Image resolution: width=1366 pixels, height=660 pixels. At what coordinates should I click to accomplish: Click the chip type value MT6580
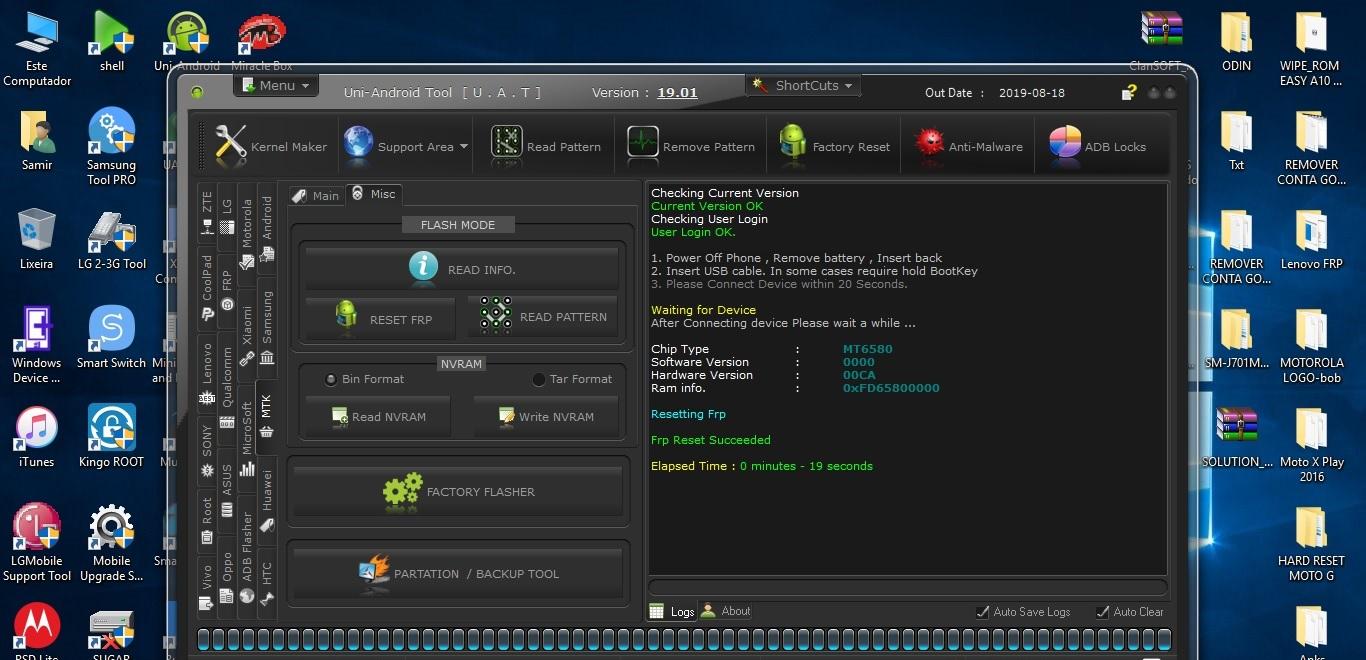(x=868, y=349)
